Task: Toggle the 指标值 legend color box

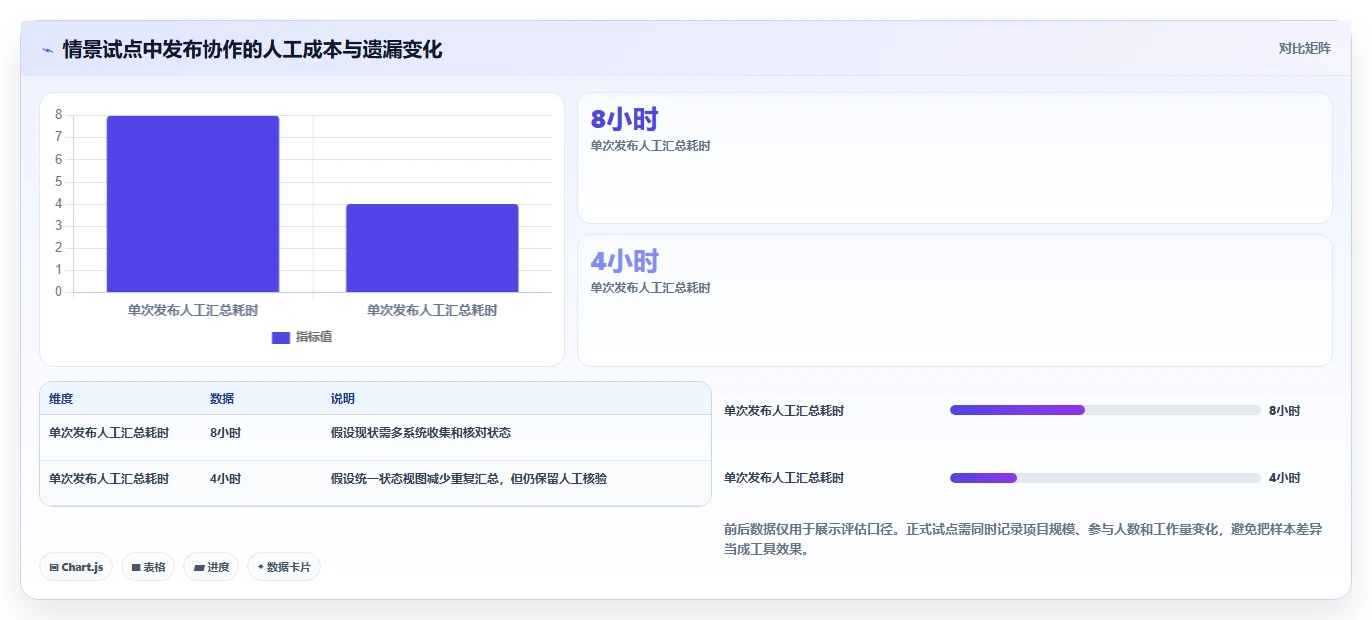Action: click(281, 337)
